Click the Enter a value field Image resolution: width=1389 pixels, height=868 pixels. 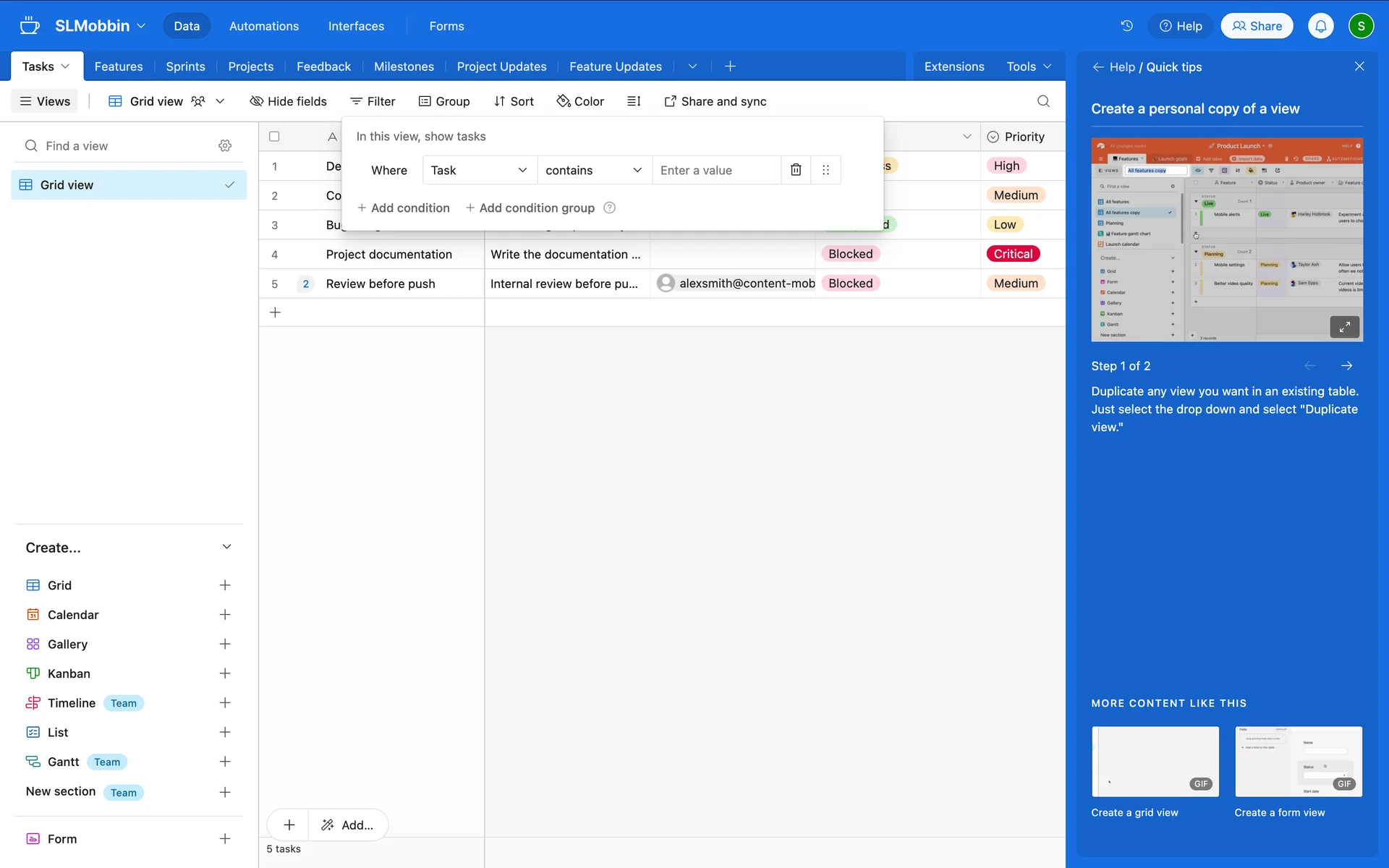click(x=716, y=170)
